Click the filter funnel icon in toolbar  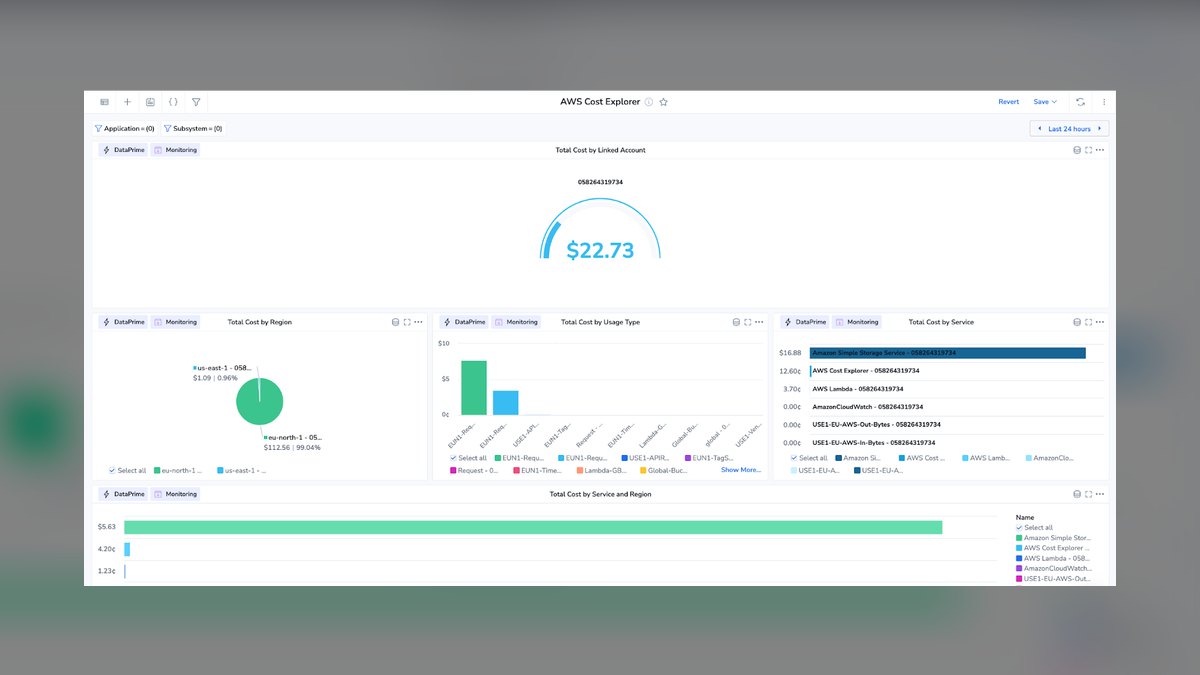click(196, 102)
